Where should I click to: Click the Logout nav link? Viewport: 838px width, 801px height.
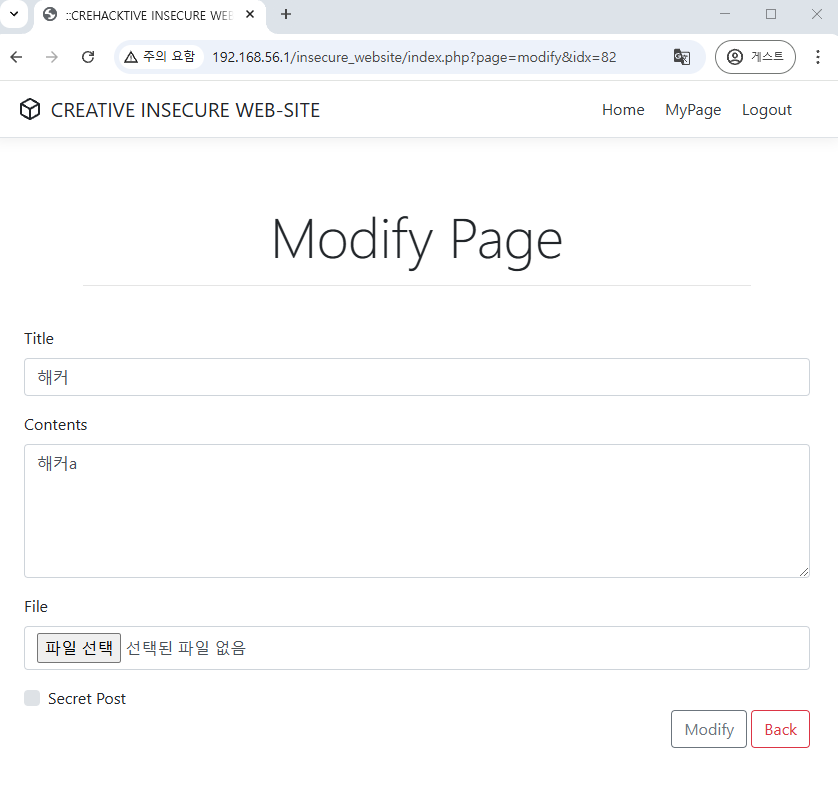coord(767,110)
